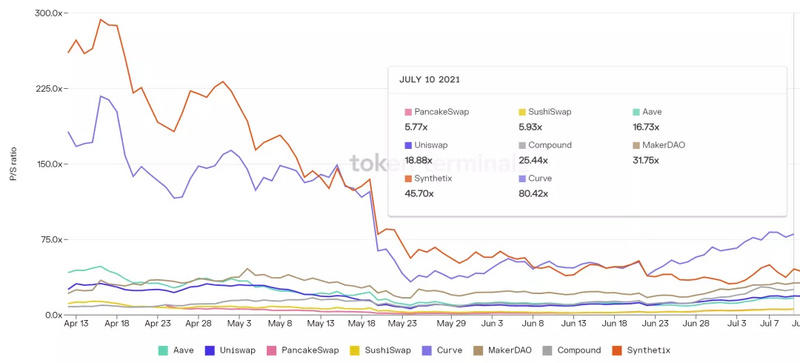
Task: Click the PancakeSwap entry in tooltip
Action: [436, 112]
